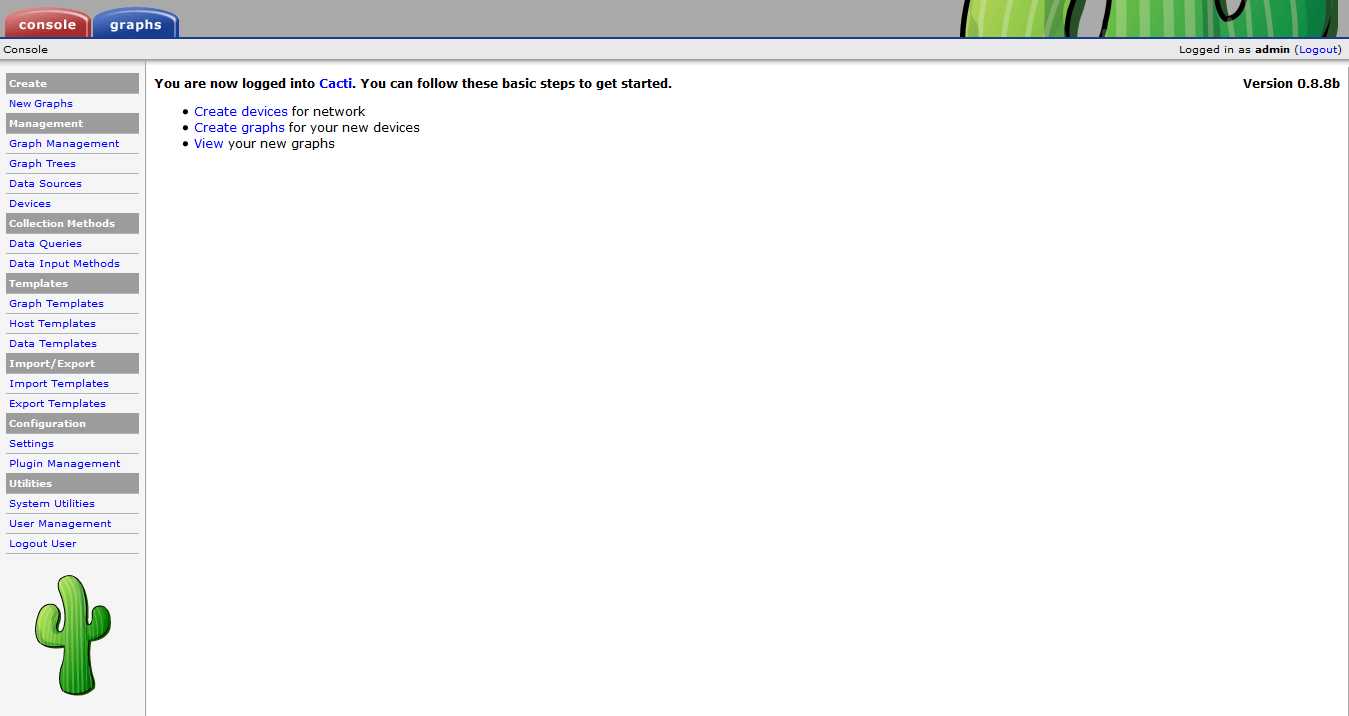Click the Management section header
Viewport: 1349px width, 716px height.
pyautogui.click(x=72, y=124)
